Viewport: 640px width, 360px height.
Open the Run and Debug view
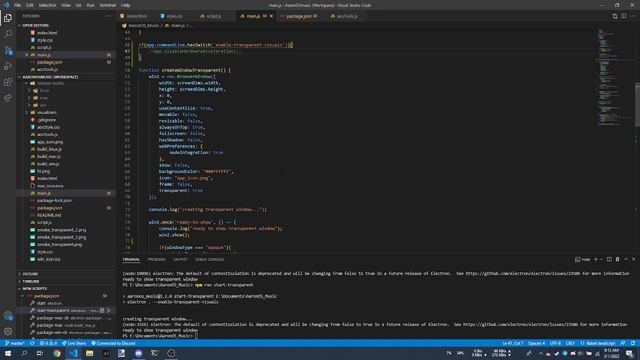[8, 66]
